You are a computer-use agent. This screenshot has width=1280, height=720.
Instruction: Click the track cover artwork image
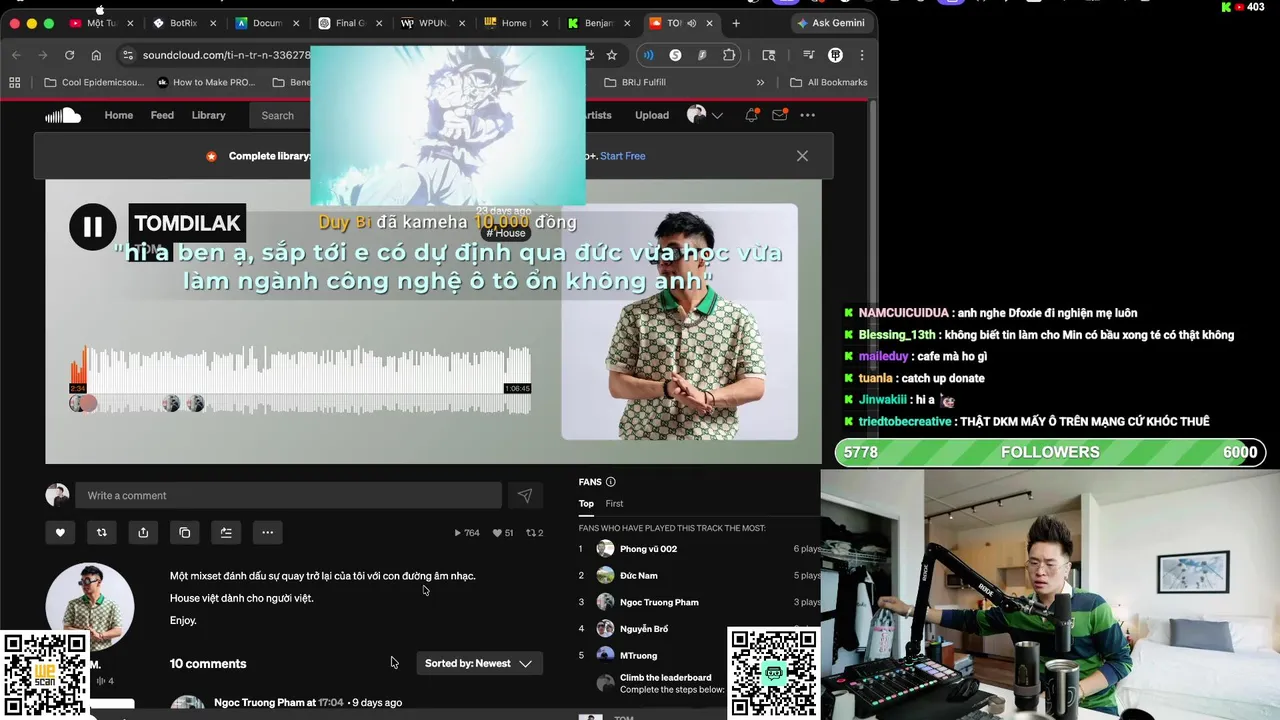click(x=679, y=322)
